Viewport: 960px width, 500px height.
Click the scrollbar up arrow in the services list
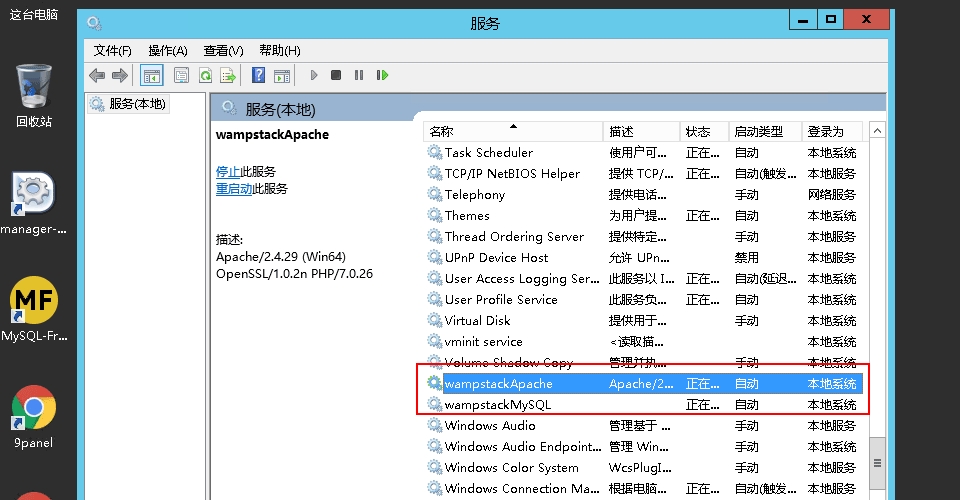click(x=876, y=131)
